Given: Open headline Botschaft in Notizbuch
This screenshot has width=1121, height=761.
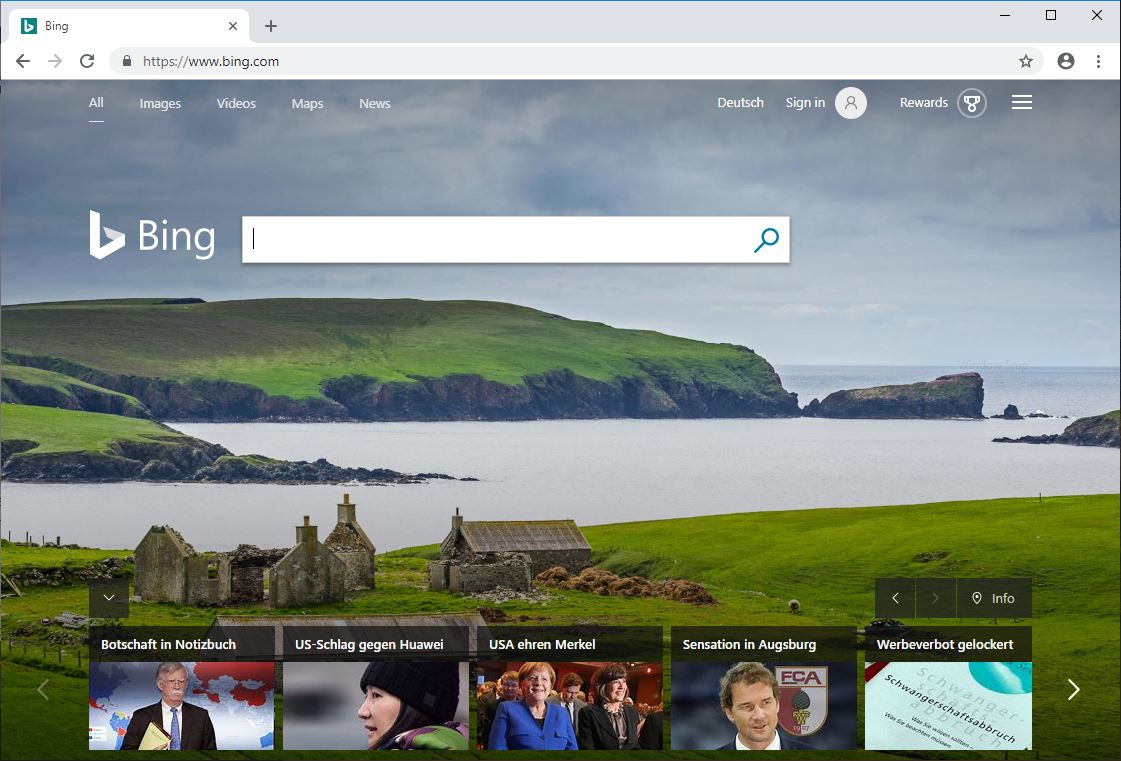Looking at the screenshot, I should [168, 644].
